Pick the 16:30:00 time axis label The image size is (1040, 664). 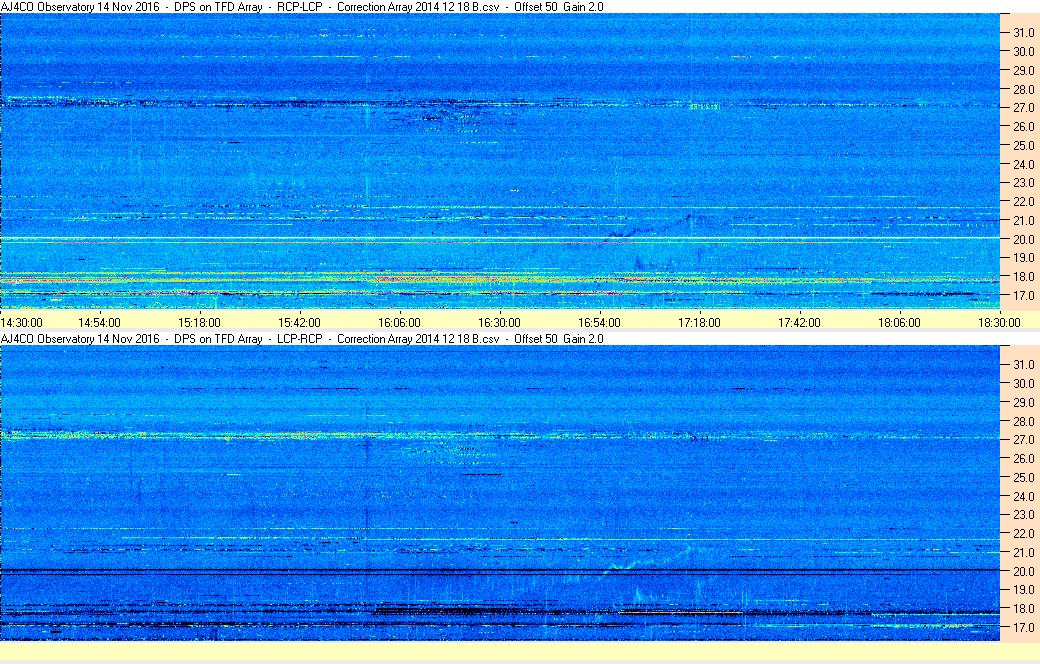click(x=499, y=322)
